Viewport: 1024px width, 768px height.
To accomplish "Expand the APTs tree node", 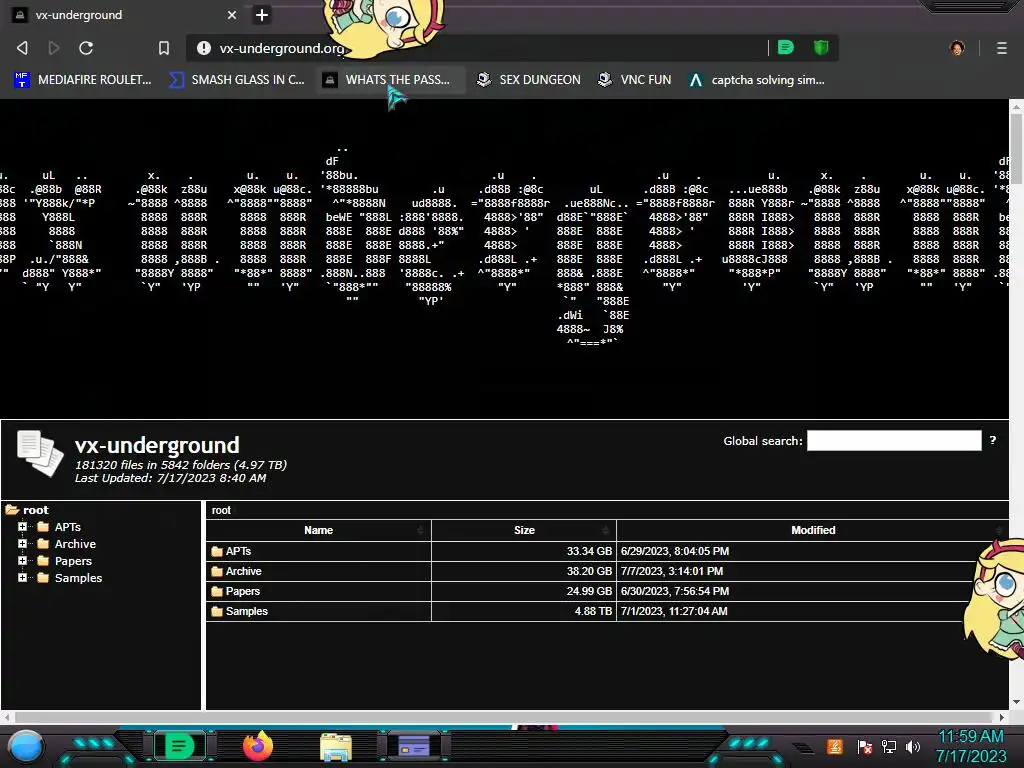I will click(x=22, y=526).
